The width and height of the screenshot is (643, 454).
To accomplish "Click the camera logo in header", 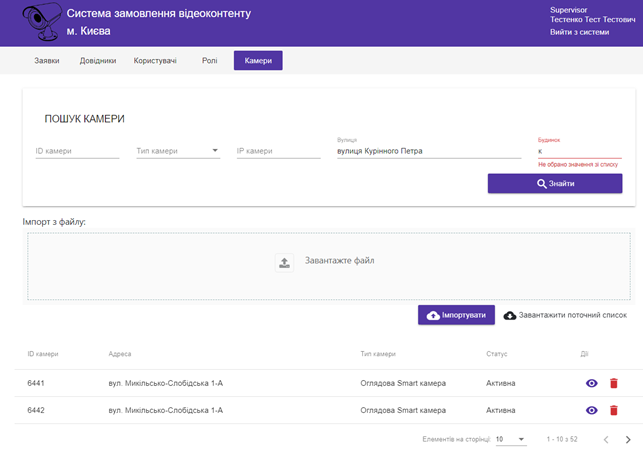I will coord(32,22).
